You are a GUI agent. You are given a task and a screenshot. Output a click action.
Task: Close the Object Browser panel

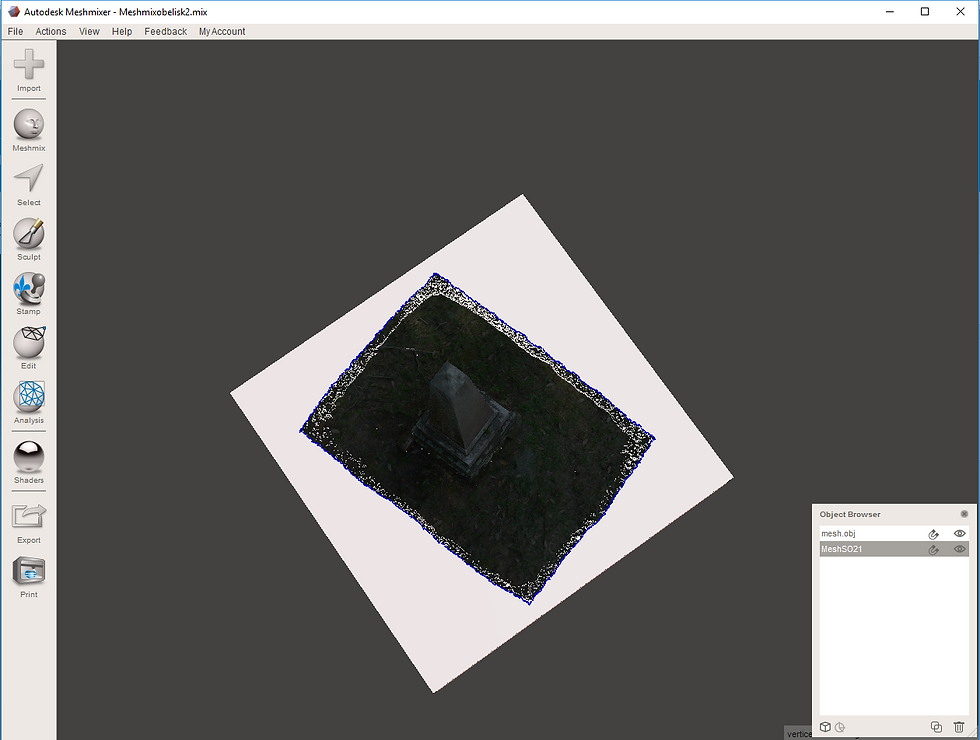[964, 514]
